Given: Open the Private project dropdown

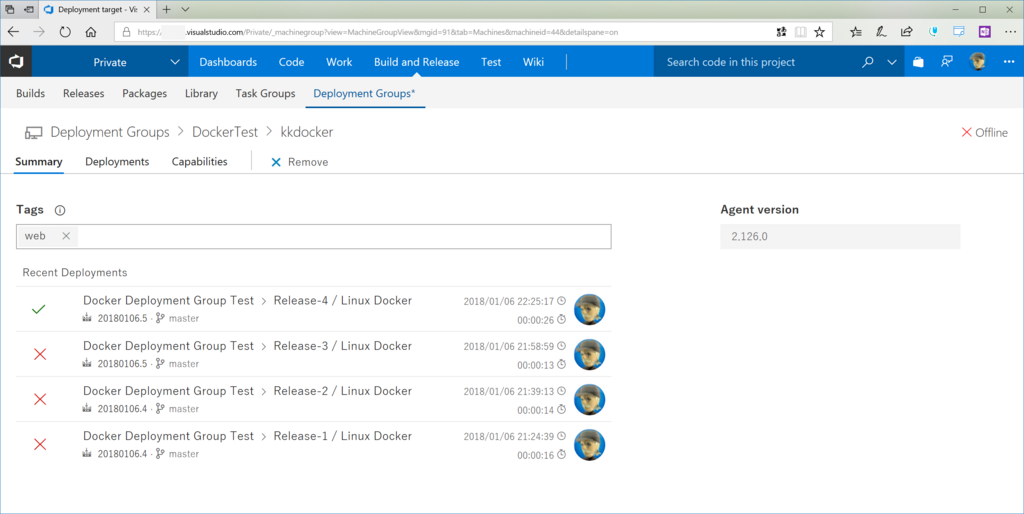Looking at the screenshot, I should coord(110,62).
